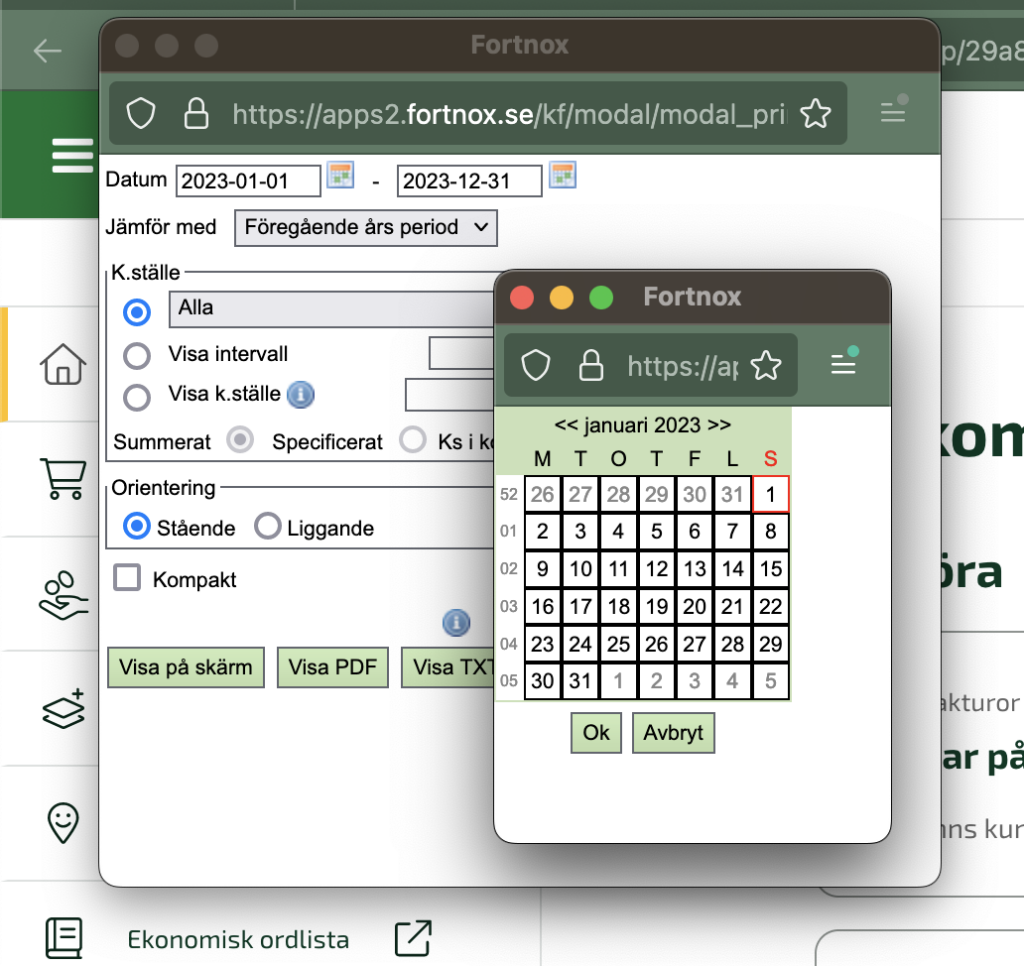Choose Stående orientation
Image resolution: width=1024 pixels, height=966 pixels.
coord(136,526)
